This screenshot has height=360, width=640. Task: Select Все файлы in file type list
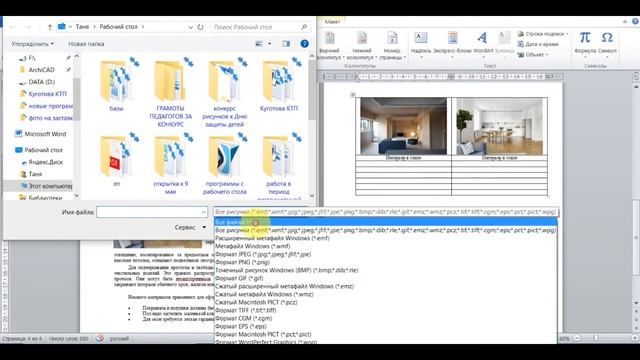(385, 222)
